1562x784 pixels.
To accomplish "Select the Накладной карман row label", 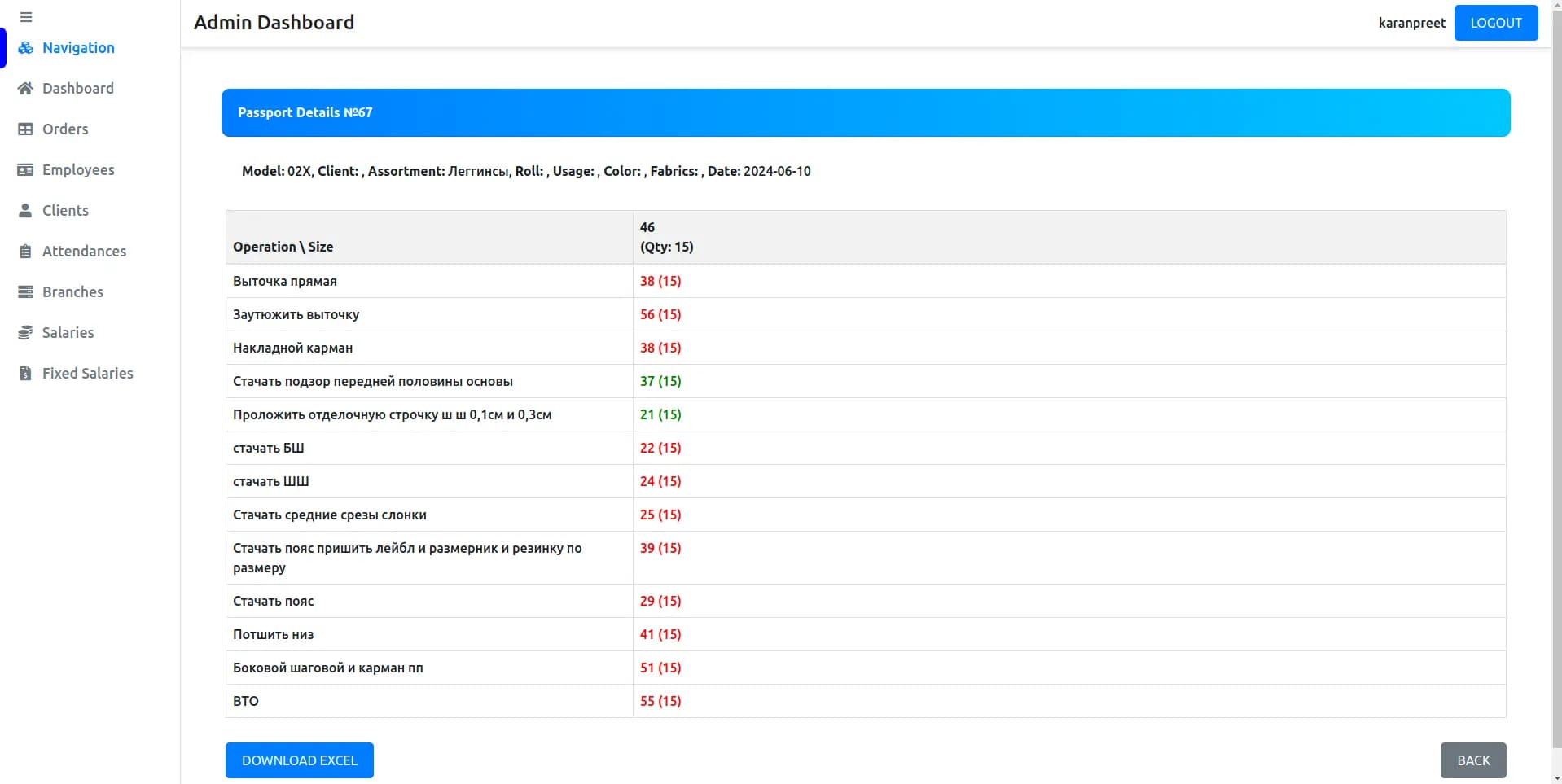I will (292, 348).
